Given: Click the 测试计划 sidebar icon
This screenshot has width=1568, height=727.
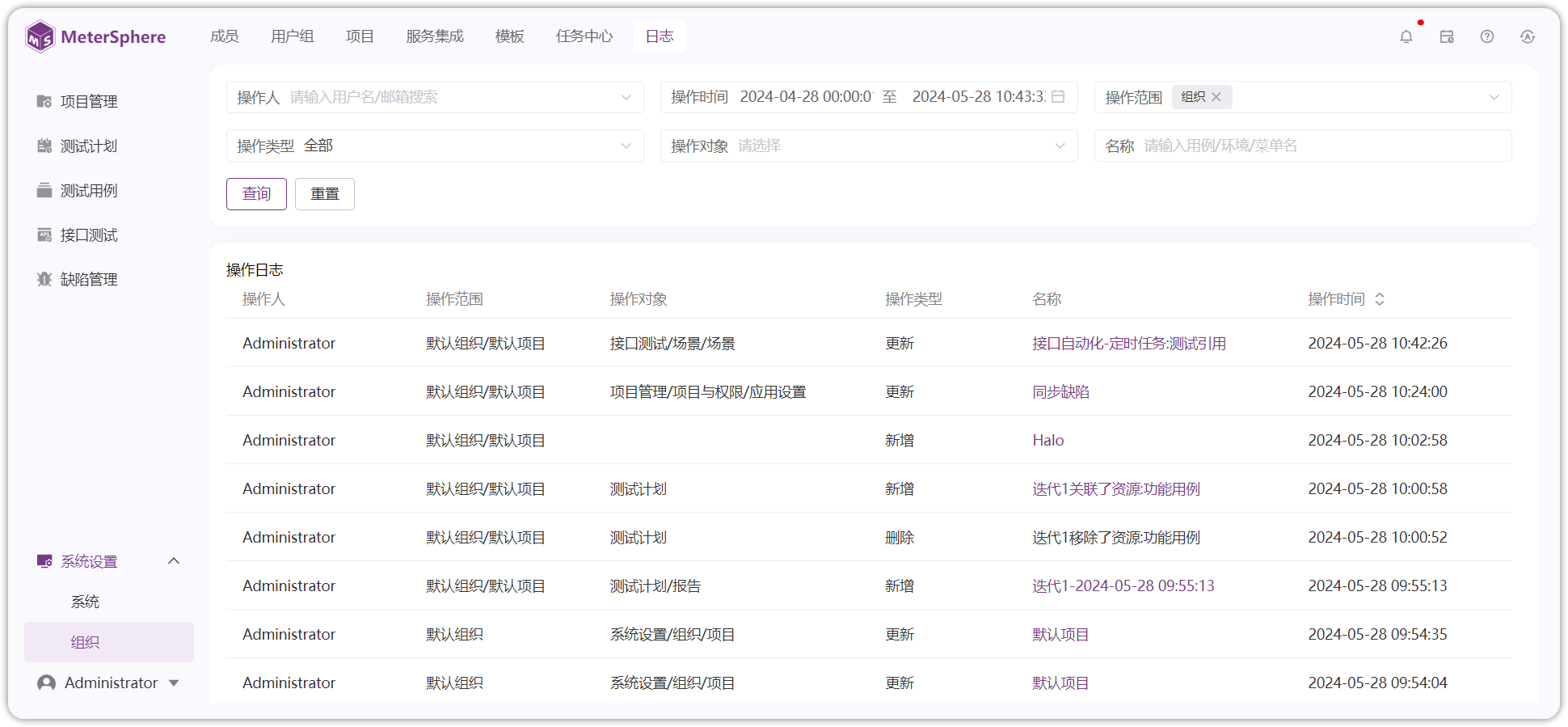Looking at the screenshot, I should coord(44,146).
